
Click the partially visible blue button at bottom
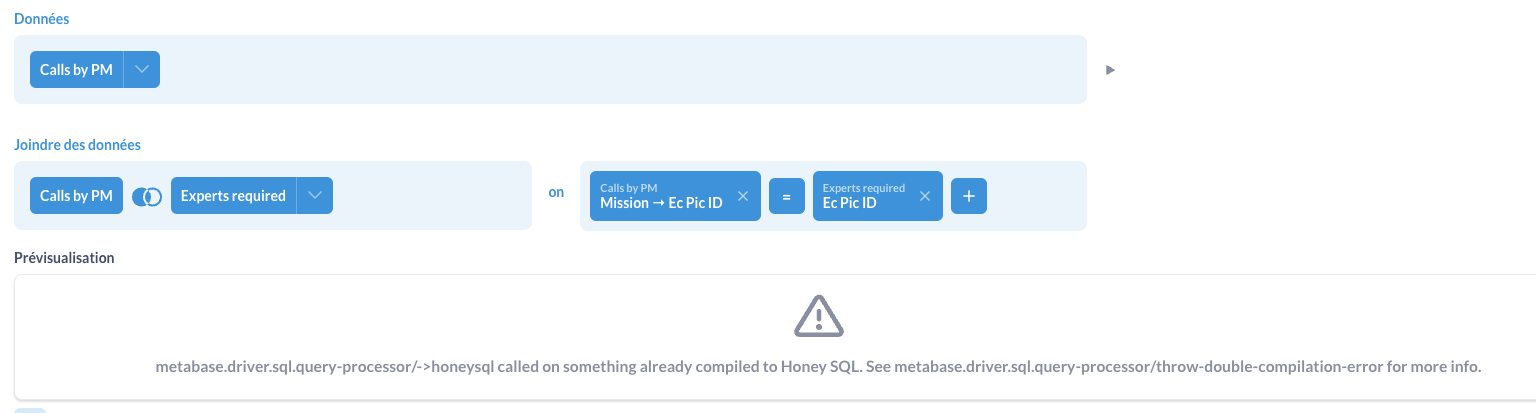point(30,410)
